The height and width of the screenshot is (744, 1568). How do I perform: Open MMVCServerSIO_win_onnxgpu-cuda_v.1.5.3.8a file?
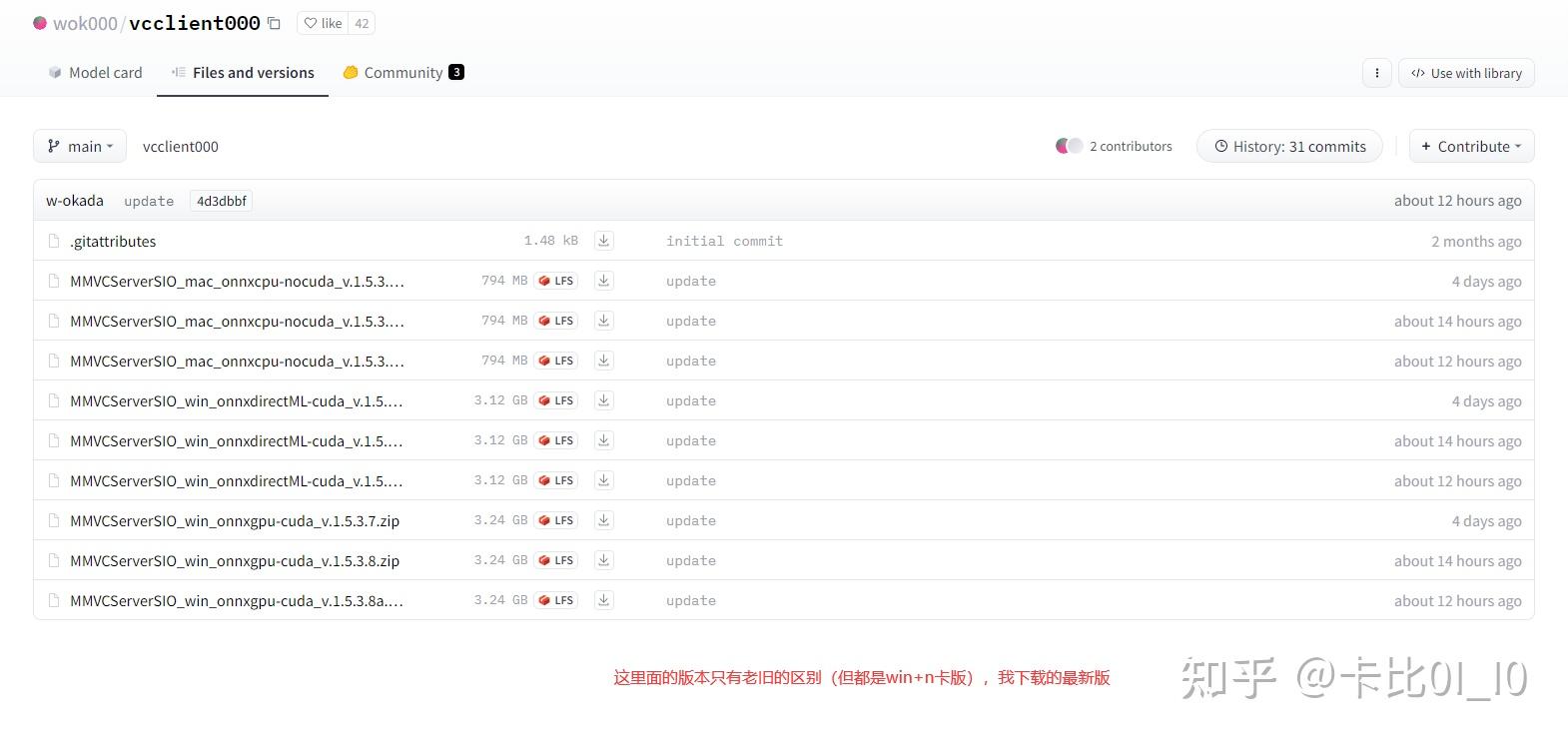pyautogui.click(x=237, y=601)
